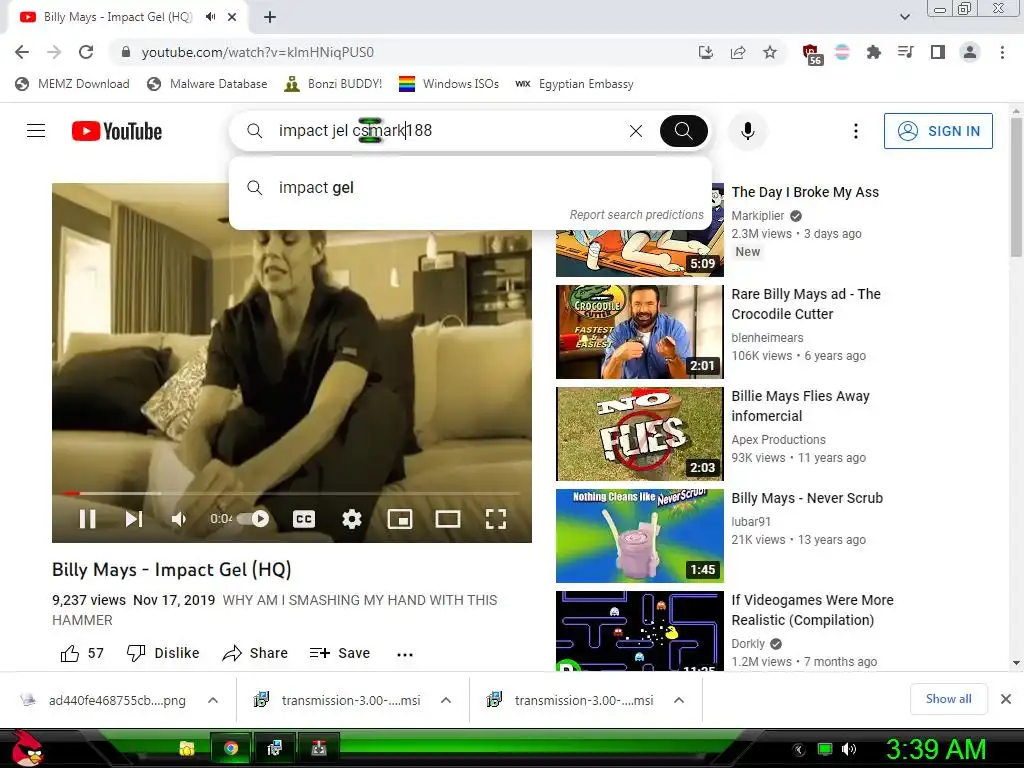Click Report search predictions link
Image resolution: width=1024 pixels, height=768 pixels.
click(636, 215)
